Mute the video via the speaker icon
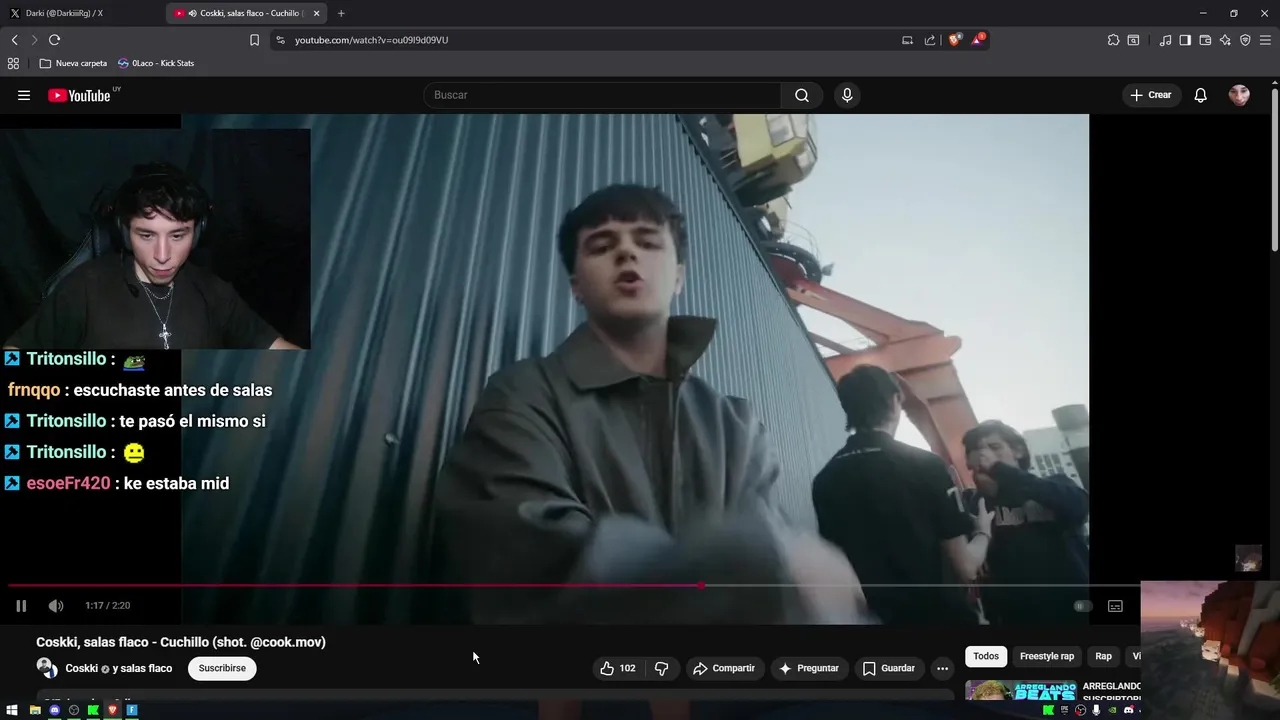Screen dimensions: 1280x720 (56, 606)
